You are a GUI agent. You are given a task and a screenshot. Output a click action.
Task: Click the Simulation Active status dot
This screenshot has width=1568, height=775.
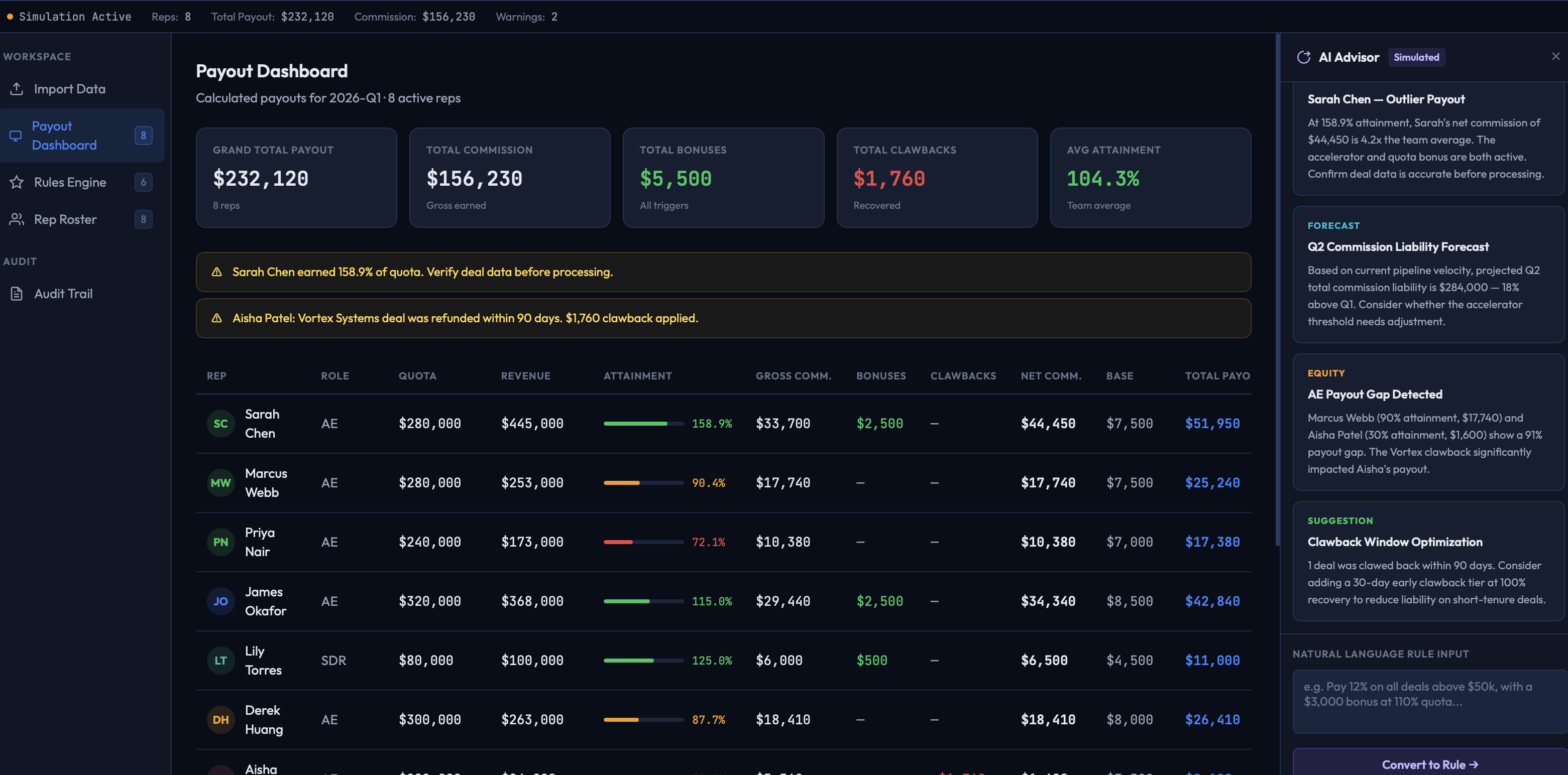coord(10,17)
